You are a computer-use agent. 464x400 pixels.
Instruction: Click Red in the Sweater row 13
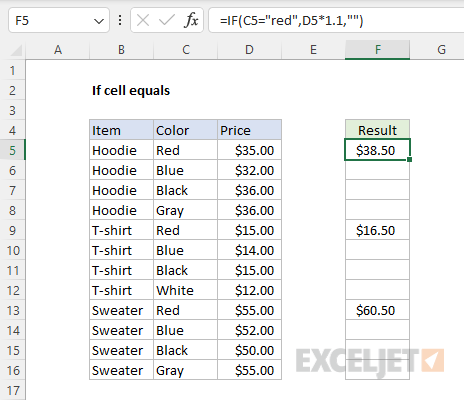point(185,310)
